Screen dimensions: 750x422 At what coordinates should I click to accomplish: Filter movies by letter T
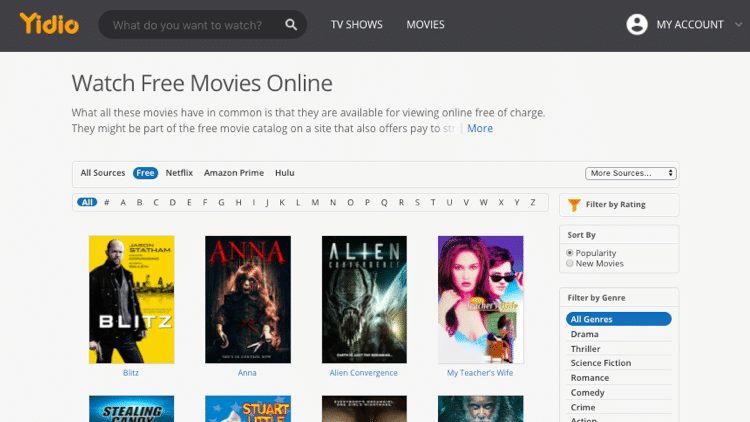[433, 202]
